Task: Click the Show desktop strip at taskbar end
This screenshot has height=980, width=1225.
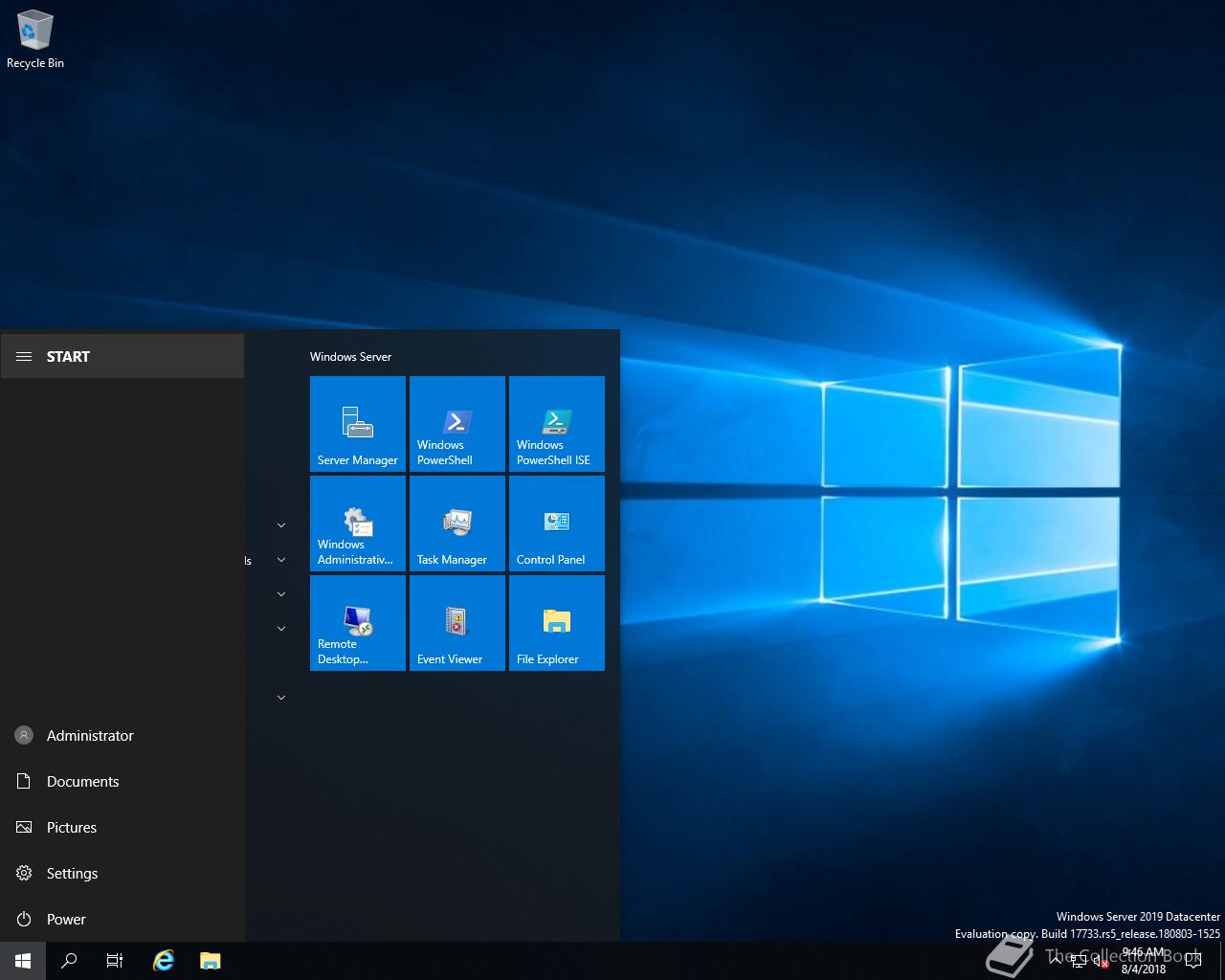Action: click(x=1222, y=961)
